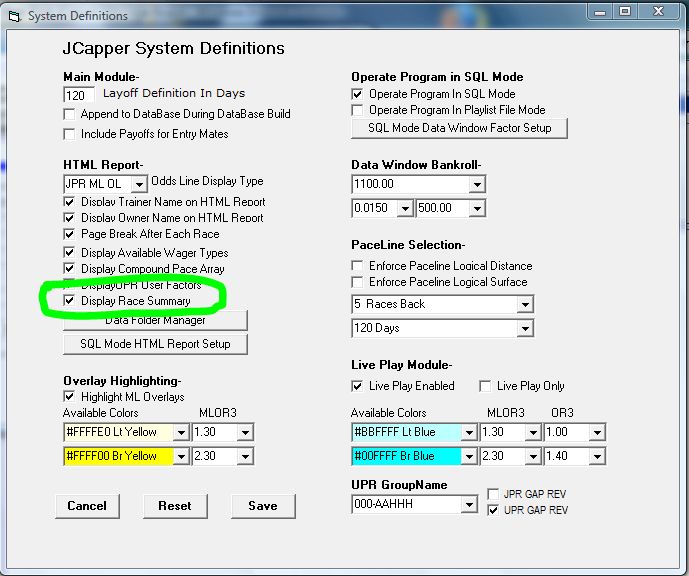Open the 1100.00 bankroll dropdown

point(477,185)
